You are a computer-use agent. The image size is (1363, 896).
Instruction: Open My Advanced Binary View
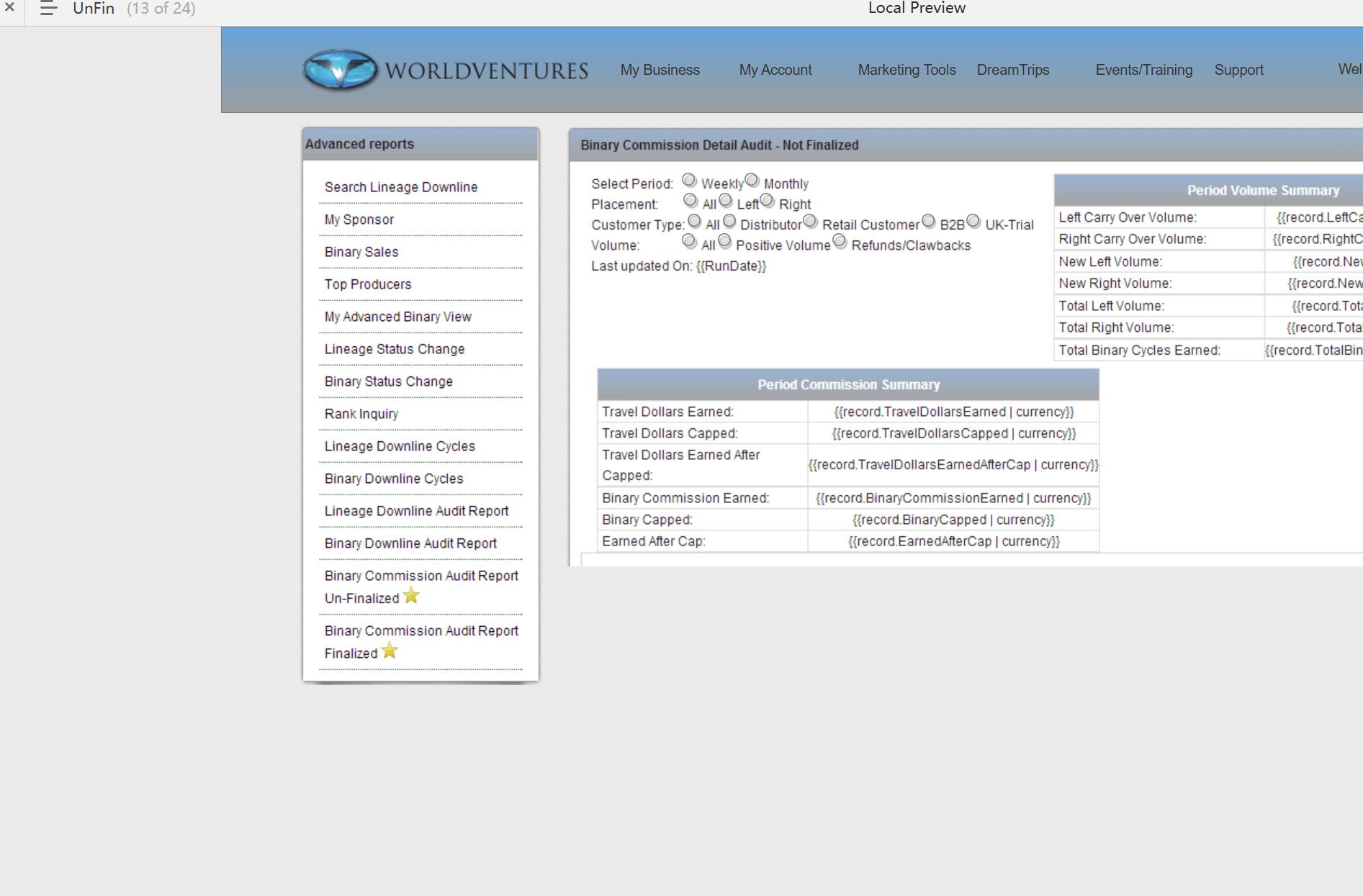(x=398, y=317)
